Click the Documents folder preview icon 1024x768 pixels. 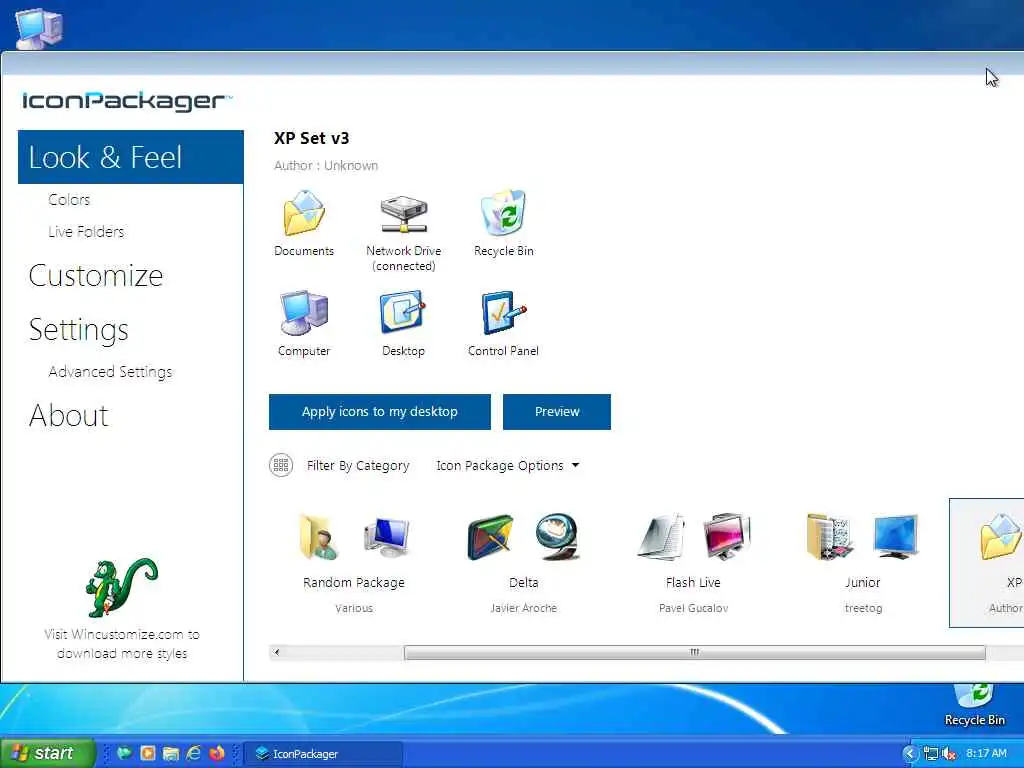304,214
